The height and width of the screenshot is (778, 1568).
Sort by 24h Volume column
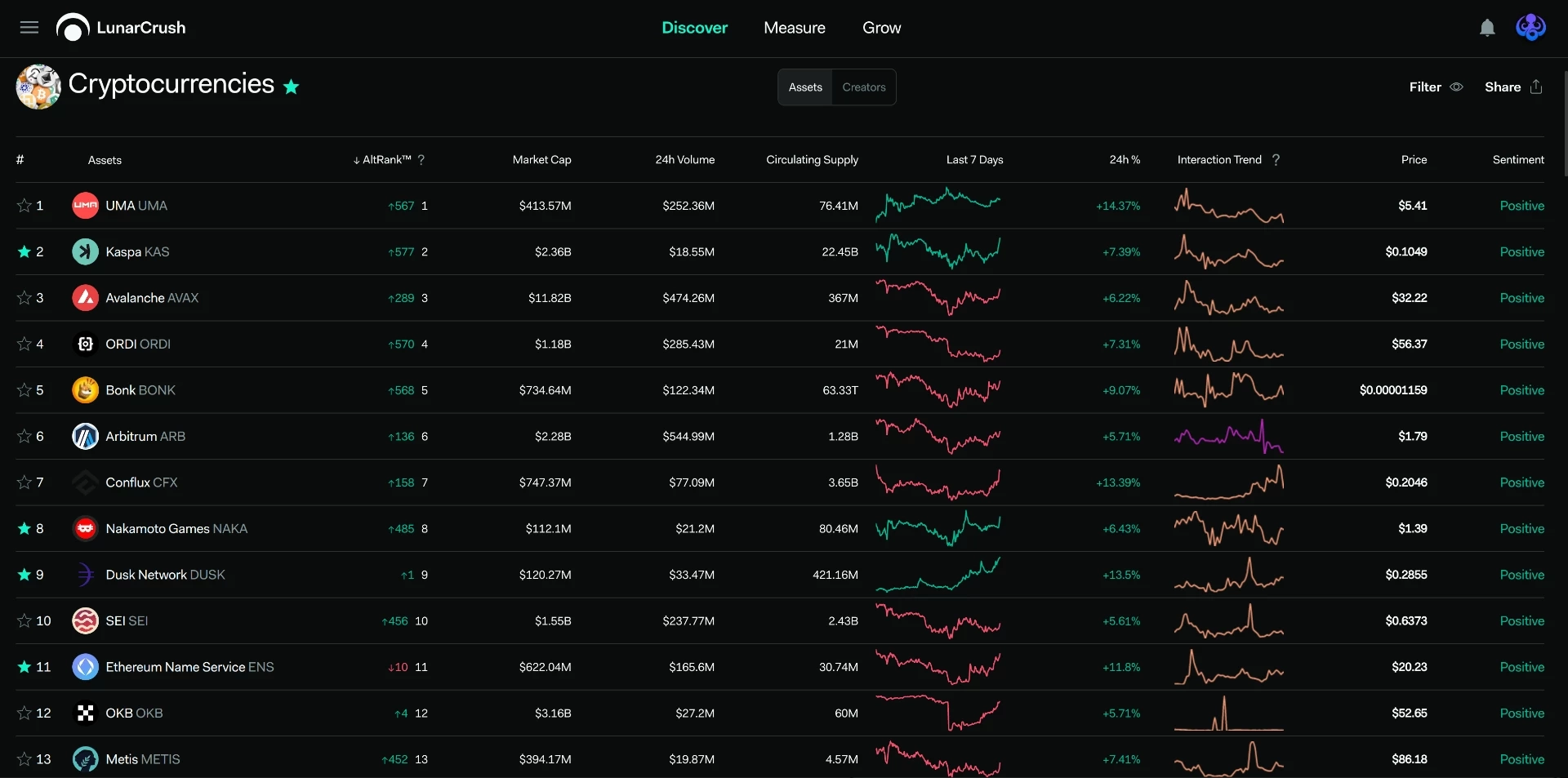[x=684, y=160]
